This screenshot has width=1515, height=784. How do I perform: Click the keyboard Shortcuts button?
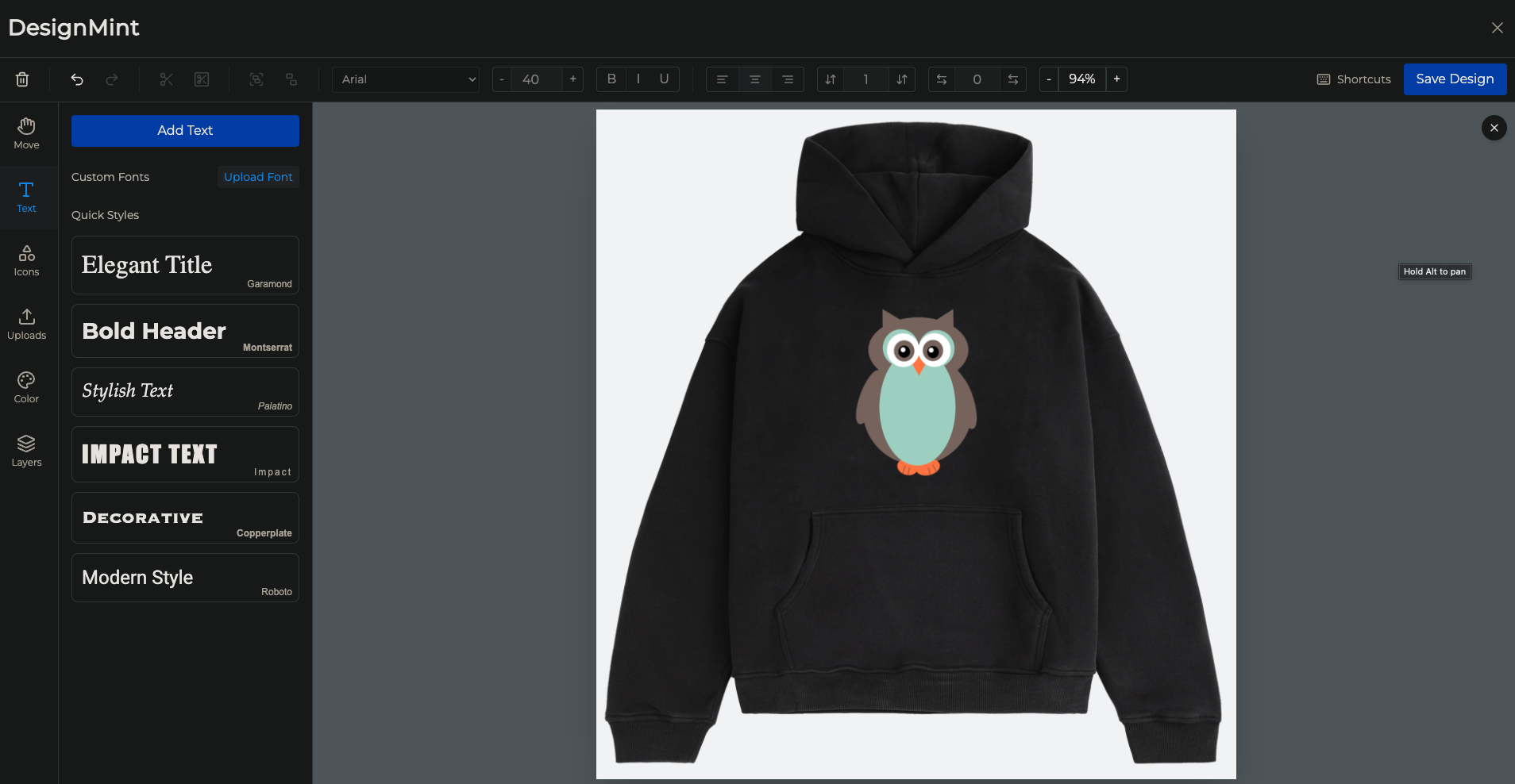coord(1354,79)
